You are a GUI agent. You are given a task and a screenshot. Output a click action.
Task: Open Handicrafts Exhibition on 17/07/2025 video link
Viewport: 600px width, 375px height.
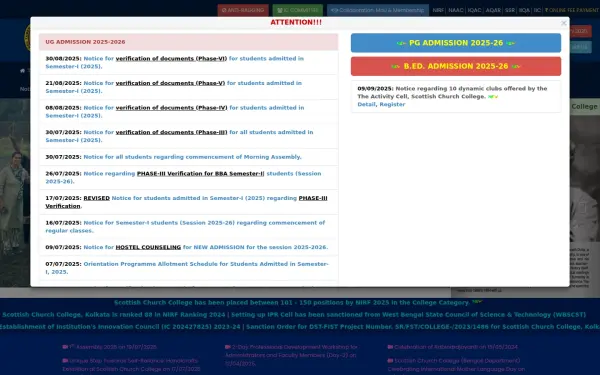point(131,365)
